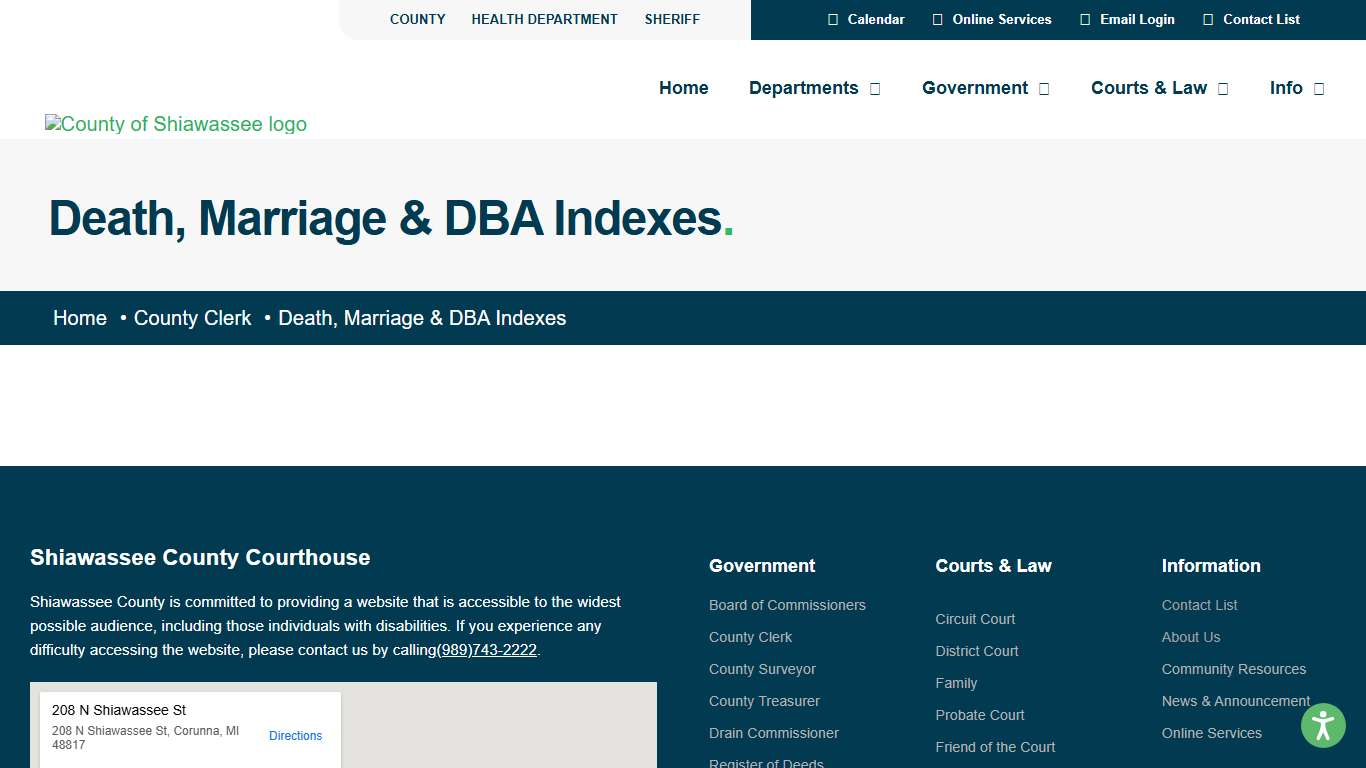Image resolution: width=1366 pixels, height=768 pixels.
Task: Open Directions for 208 N Shiawassee St
Action: pos(295,735)
